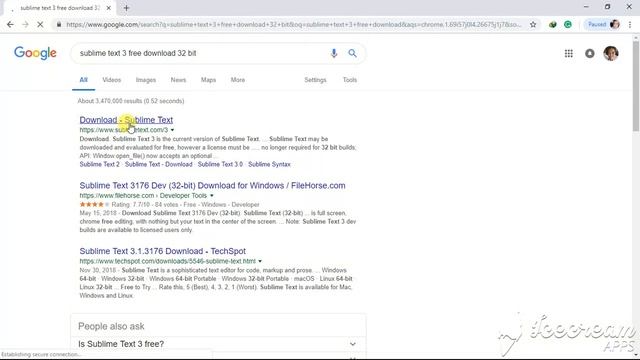The image size is (640, 360).
Task: Open the More search menu
Action: point(238,80)
